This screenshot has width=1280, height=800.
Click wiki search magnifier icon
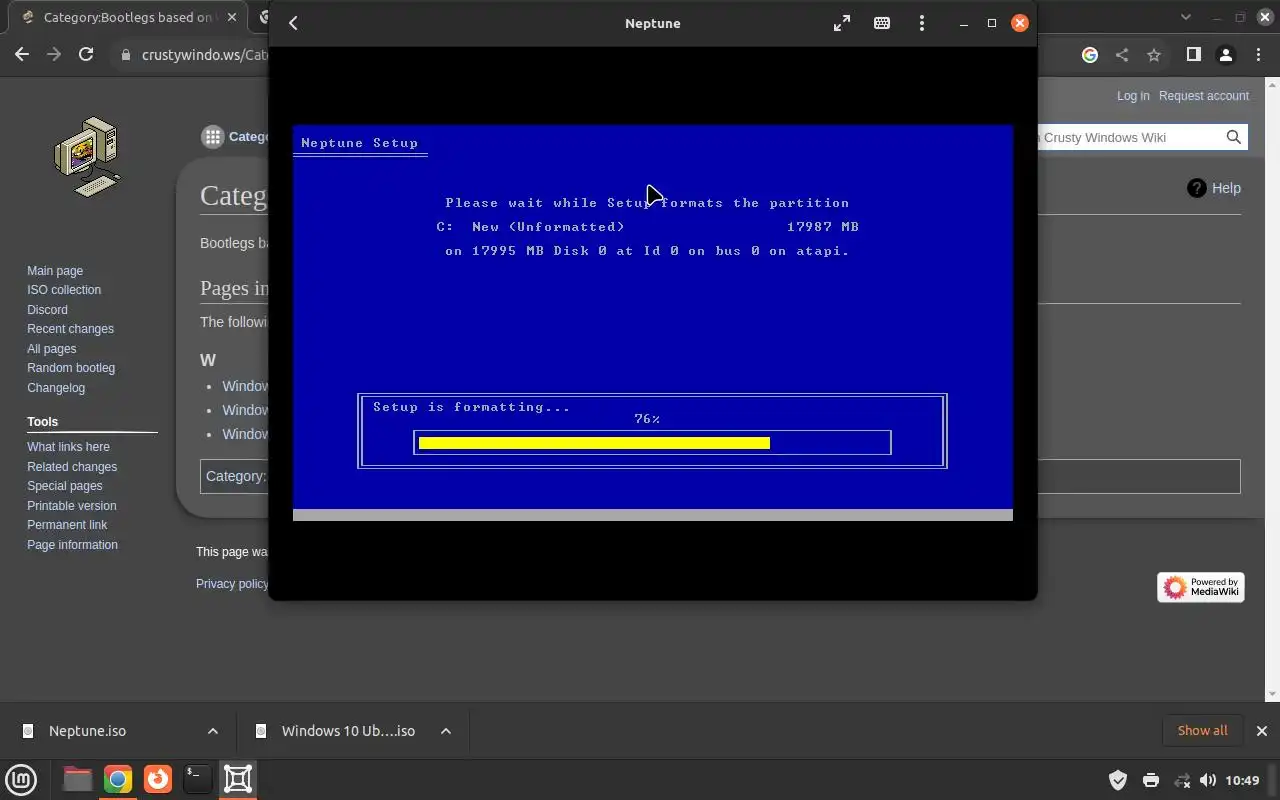pos(1234,137)
